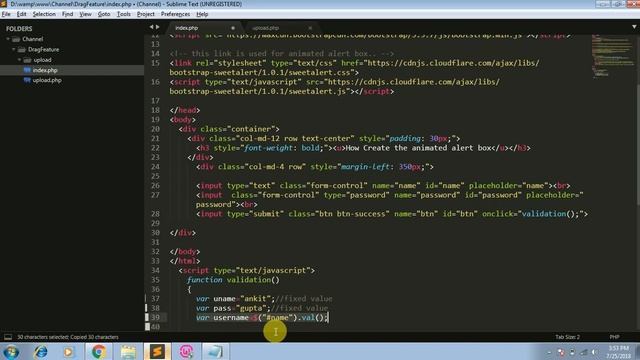The image size is (640, 360).
Task: Click line number 35 in the gutter
Action: coord(155,280)
